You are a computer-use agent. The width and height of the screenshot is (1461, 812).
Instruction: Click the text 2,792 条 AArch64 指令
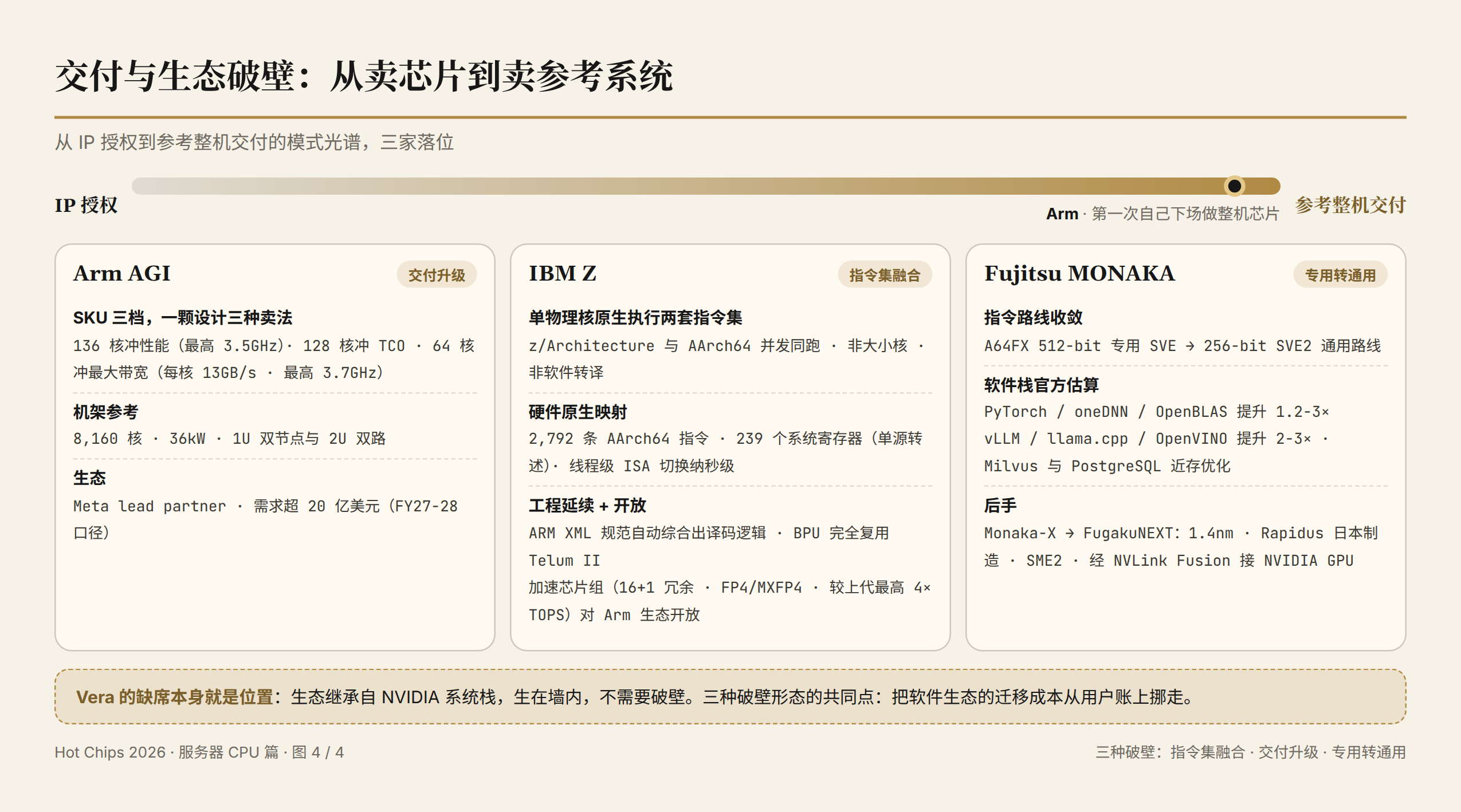click(619, 439)
